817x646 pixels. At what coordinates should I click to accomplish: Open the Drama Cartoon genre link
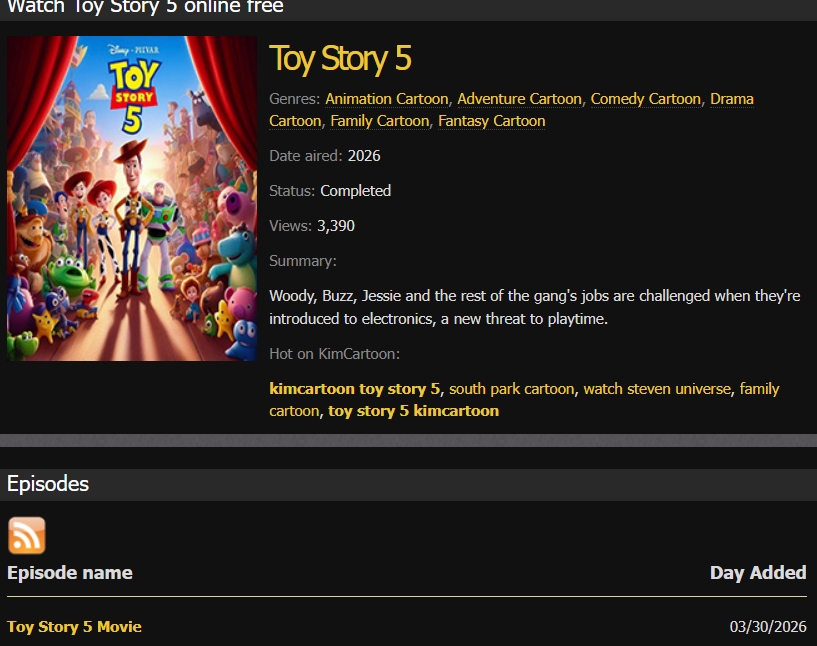click(732, 98)
